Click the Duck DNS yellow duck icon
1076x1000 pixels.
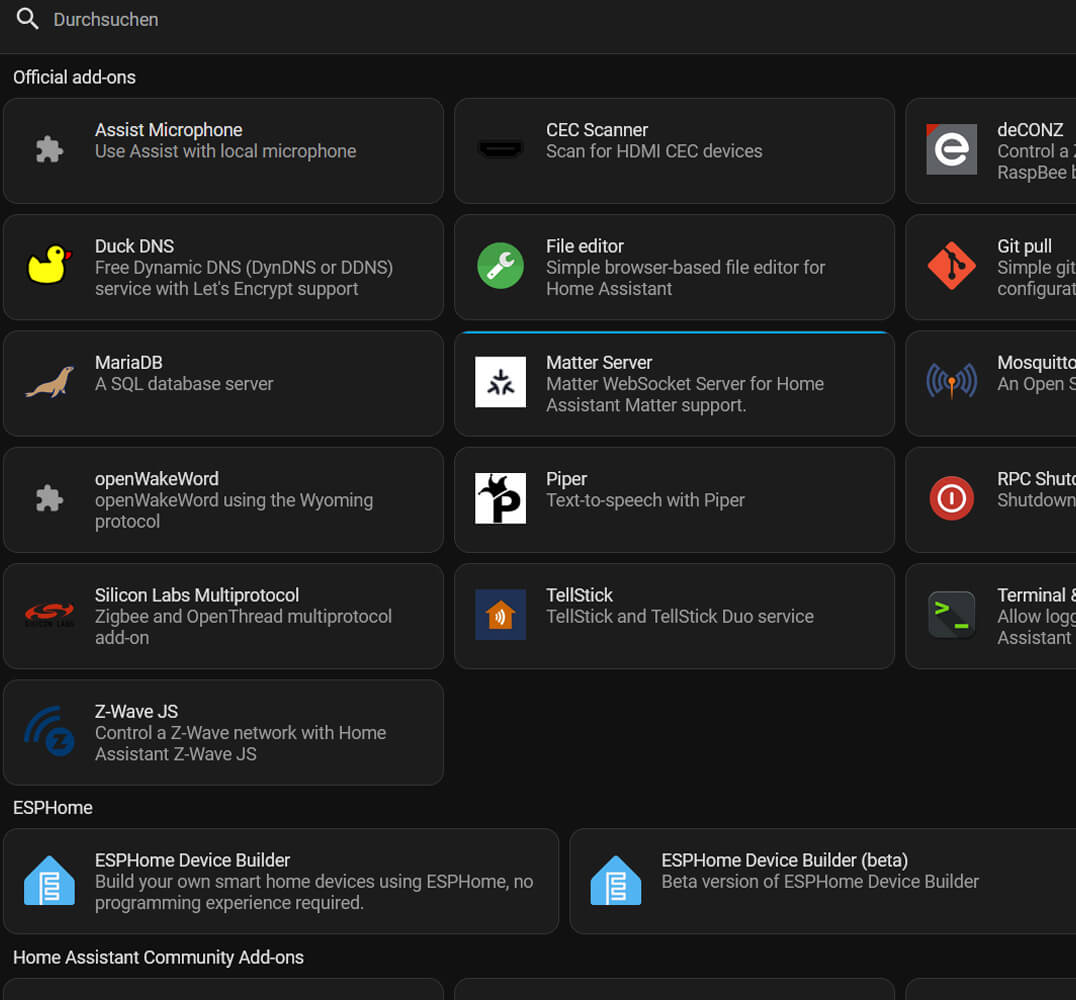[49, 267]
